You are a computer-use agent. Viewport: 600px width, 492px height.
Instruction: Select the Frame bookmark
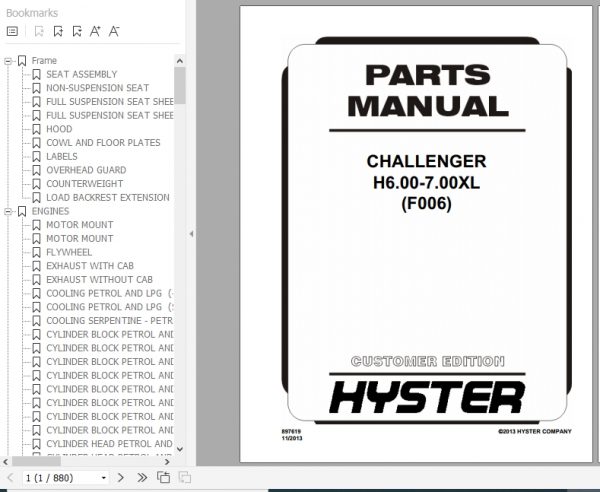click(44, 61)
